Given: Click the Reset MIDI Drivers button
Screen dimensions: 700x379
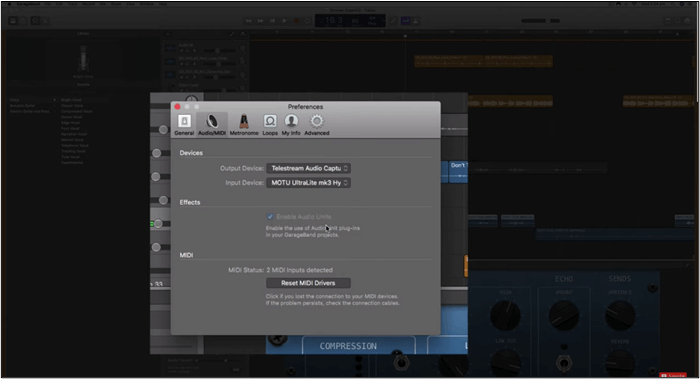Looking at the screenshot, I should [x=308, y=283].
